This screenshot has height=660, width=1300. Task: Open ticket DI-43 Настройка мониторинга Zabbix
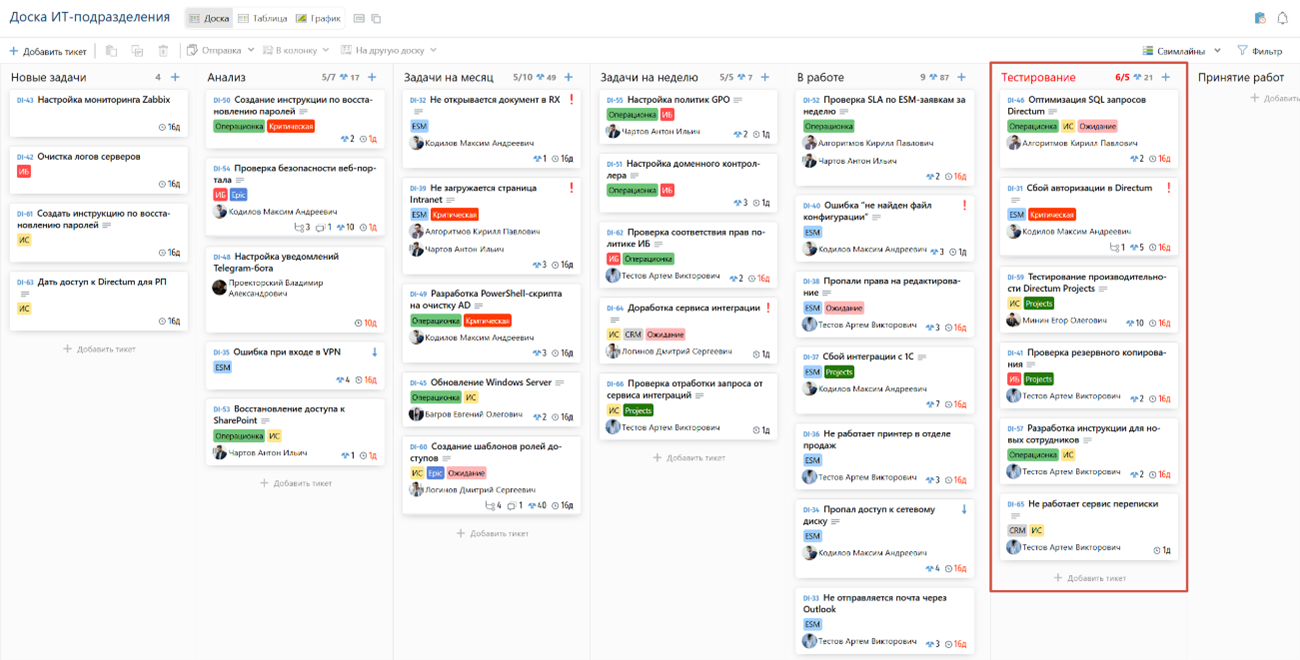[x=104, y=100]
